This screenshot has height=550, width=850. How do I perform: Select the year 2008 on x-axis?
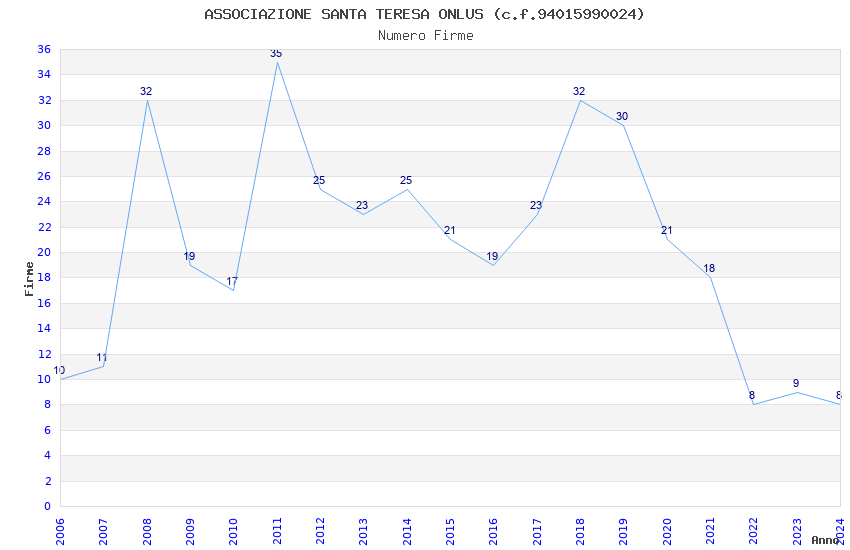pos(146,531)
